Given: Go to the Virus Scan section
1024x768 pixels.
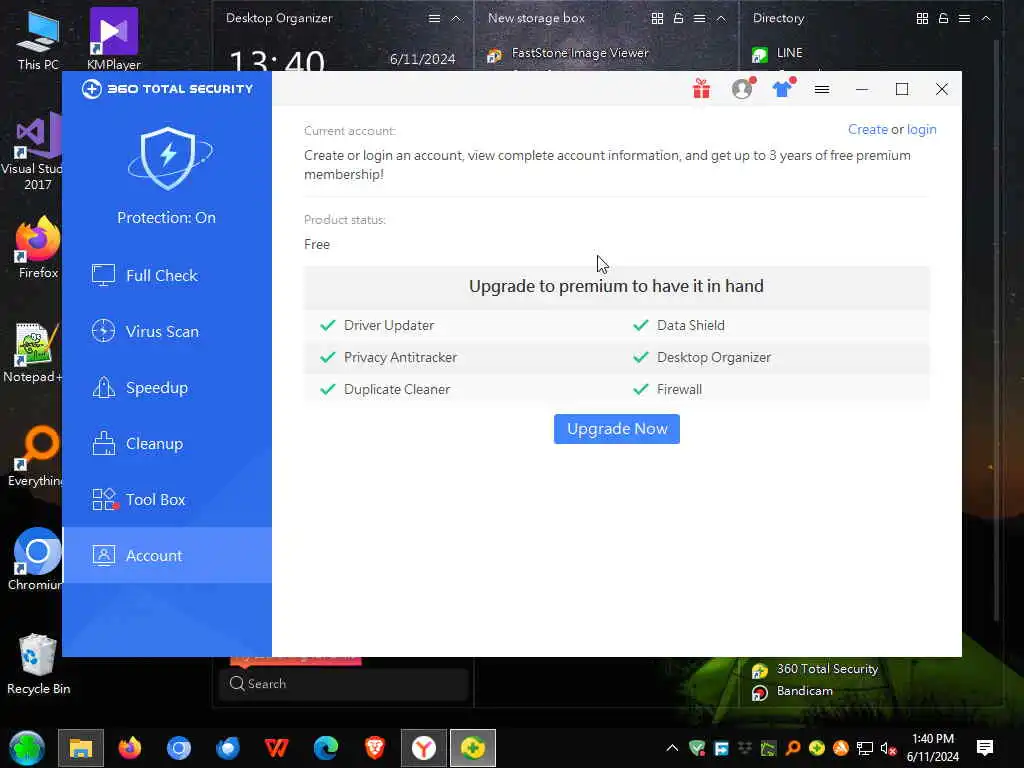Looking at the screenshot, I should click(x=167, y=332).
